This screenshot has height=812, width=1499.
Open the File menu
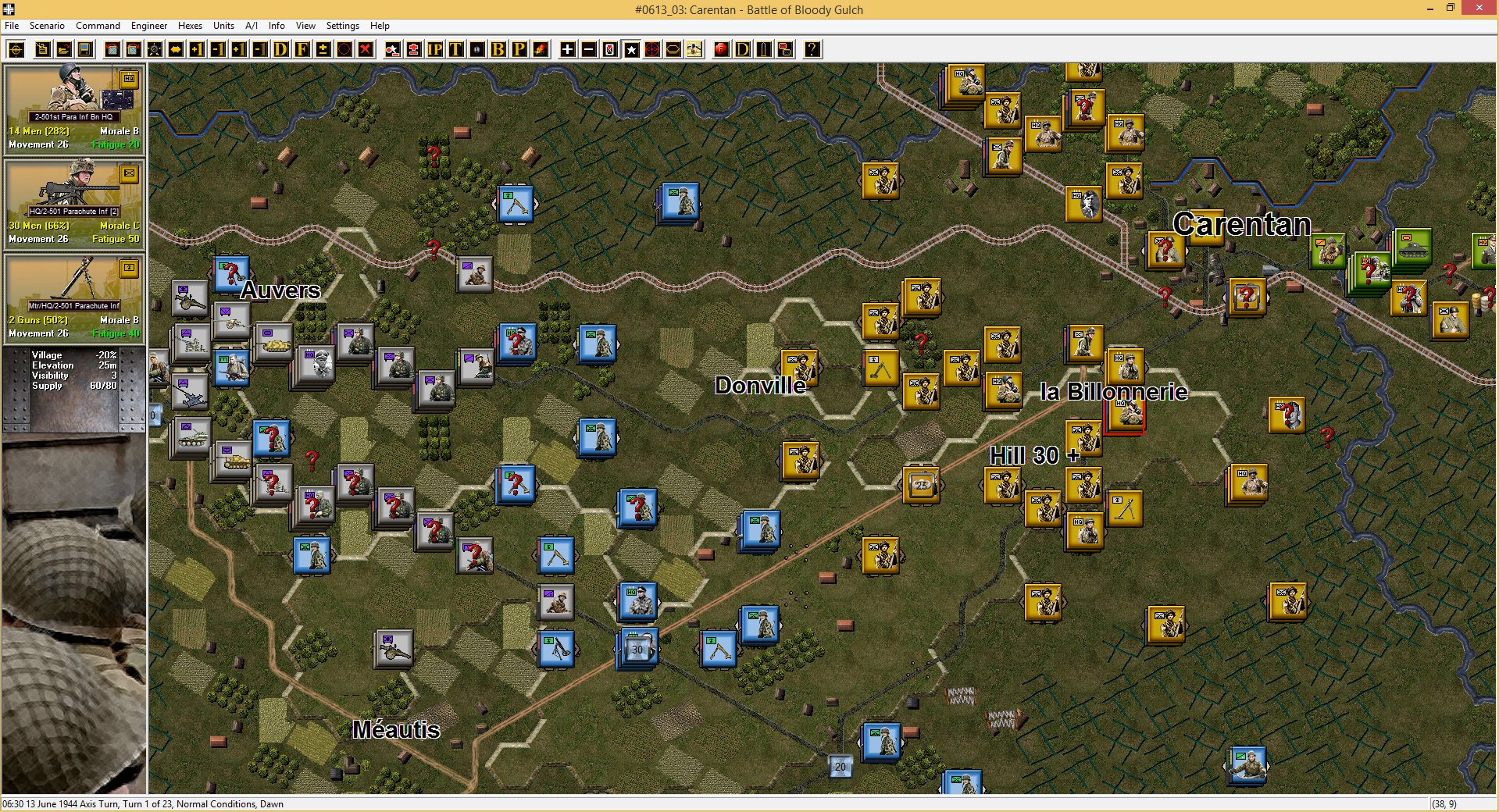point(12,26)
